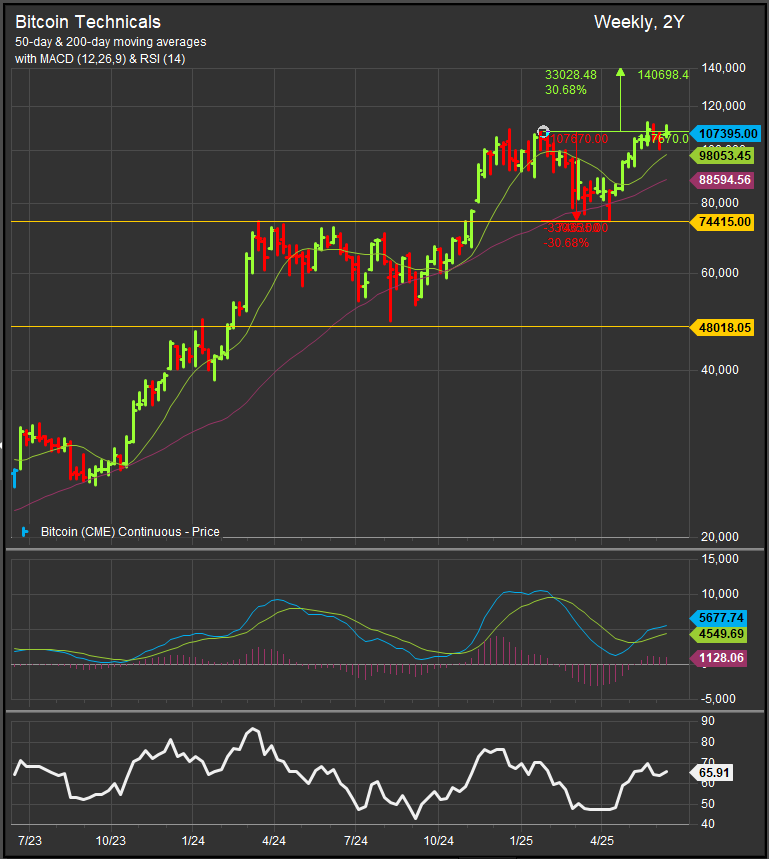769x859 pixels.
Task: Click the 80,000 price axis label
Action: click(x=720, y=203)
